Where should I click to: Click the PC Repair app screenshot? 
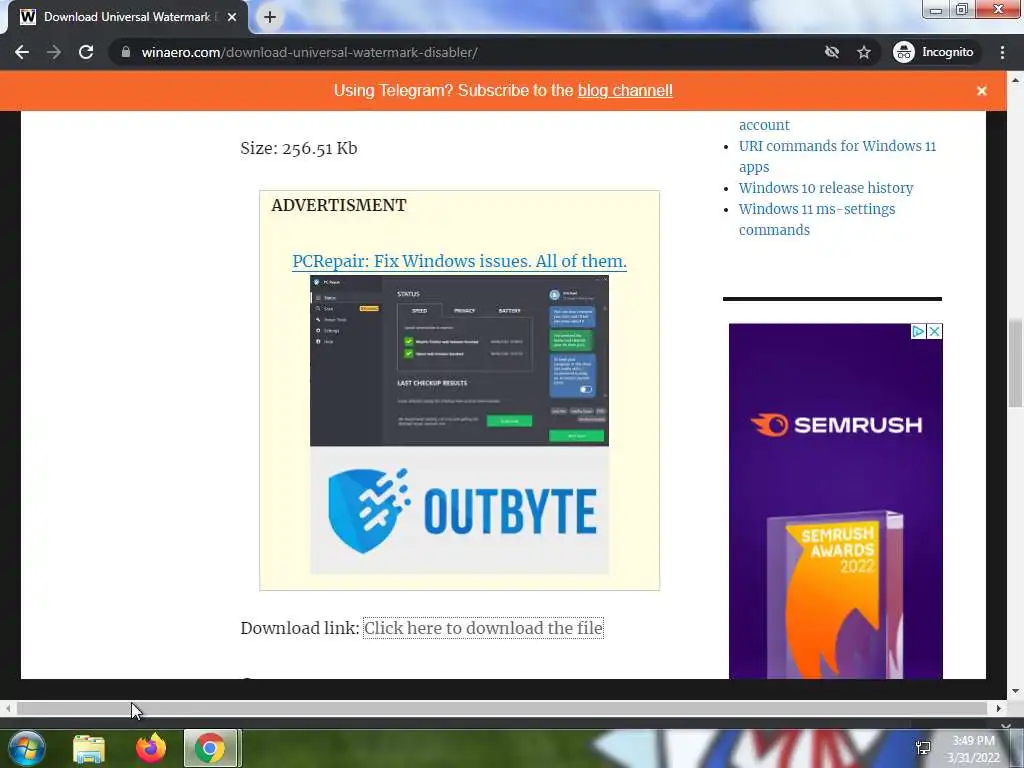coord(459,360)
